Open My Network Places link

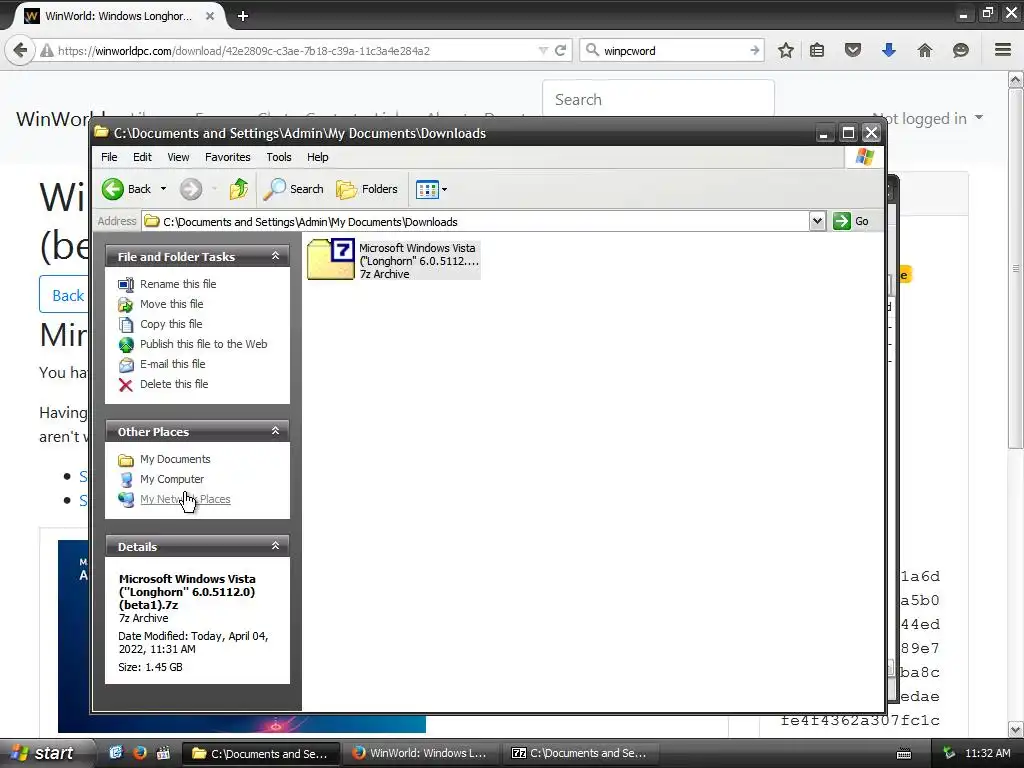click(185, 500)
